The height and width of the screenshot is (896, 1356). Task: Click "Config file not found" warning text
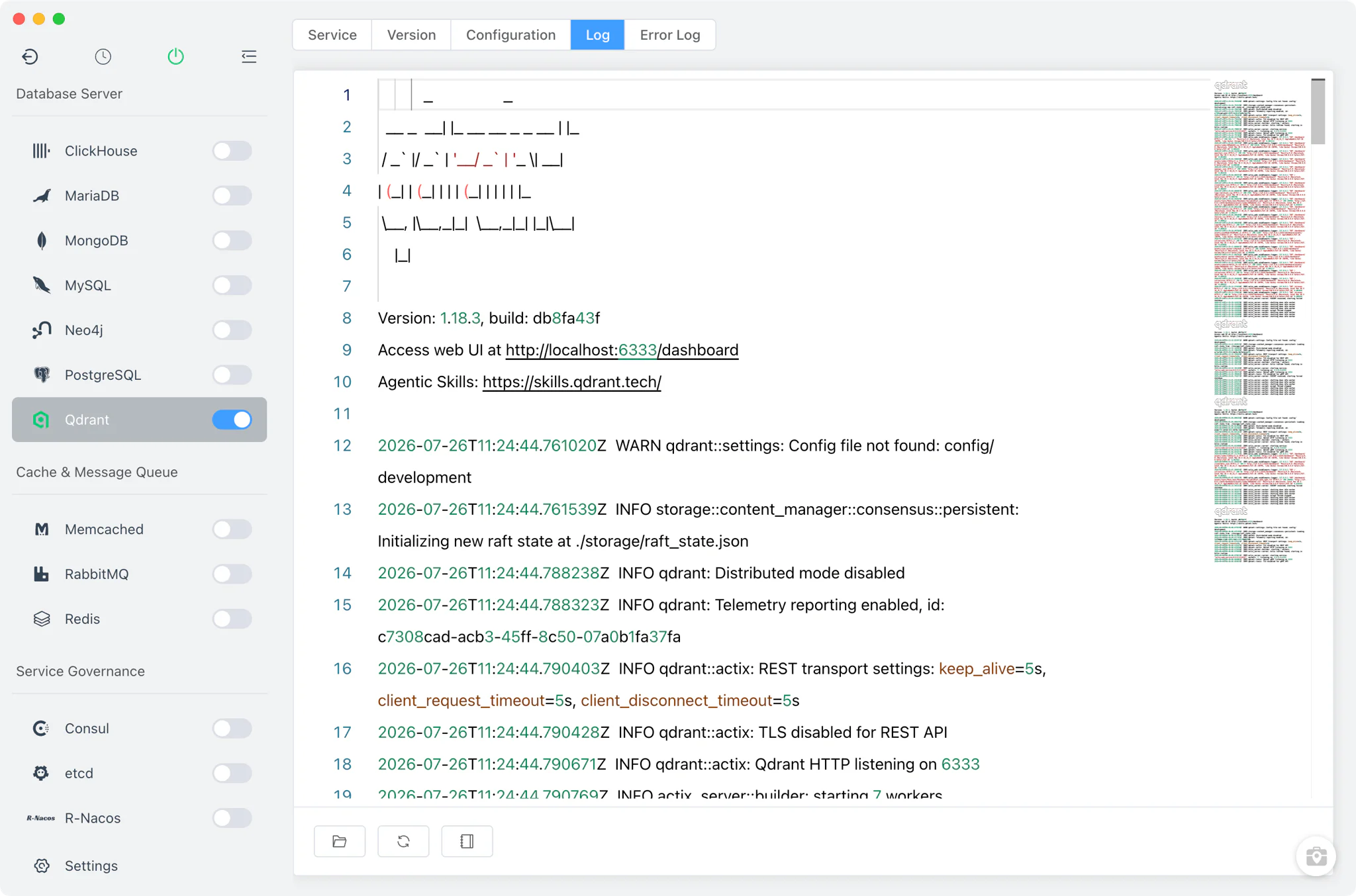(x=863, y=445)
